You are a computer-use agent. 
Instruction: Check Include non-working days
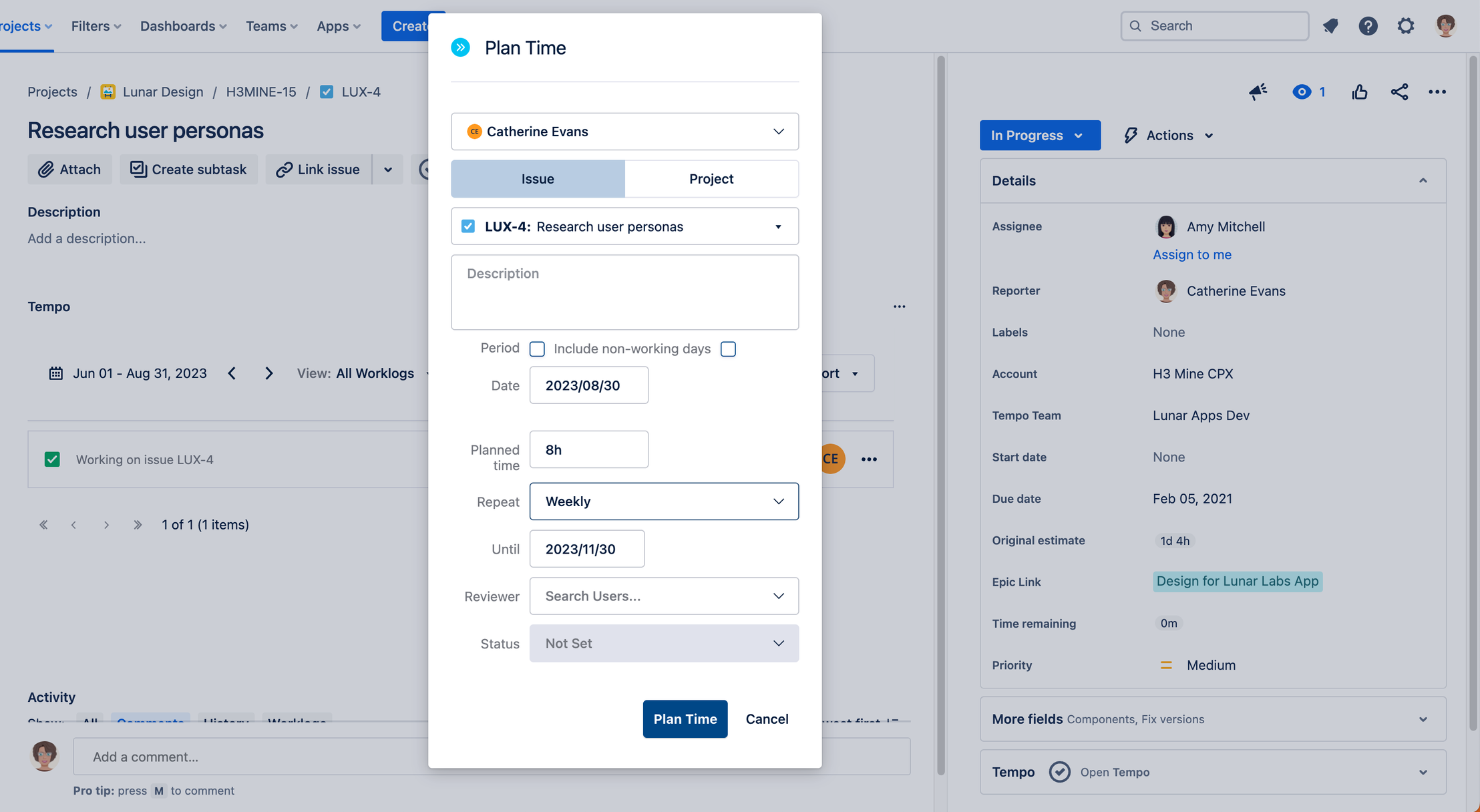click(x=728, y=349)
